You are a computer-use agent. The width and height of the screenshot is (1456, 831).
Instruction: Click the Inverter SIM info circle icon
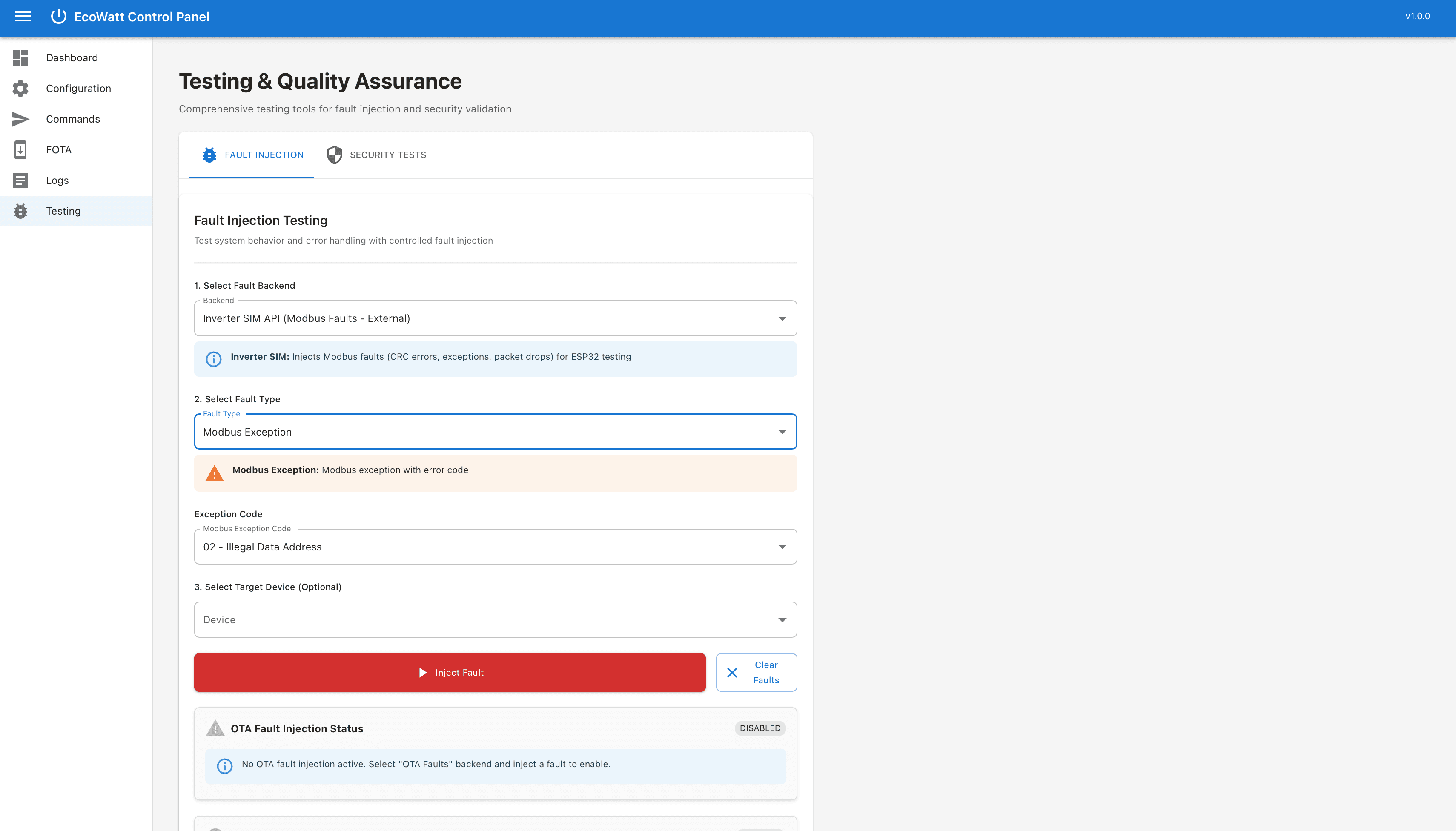(x=213, y=359)
